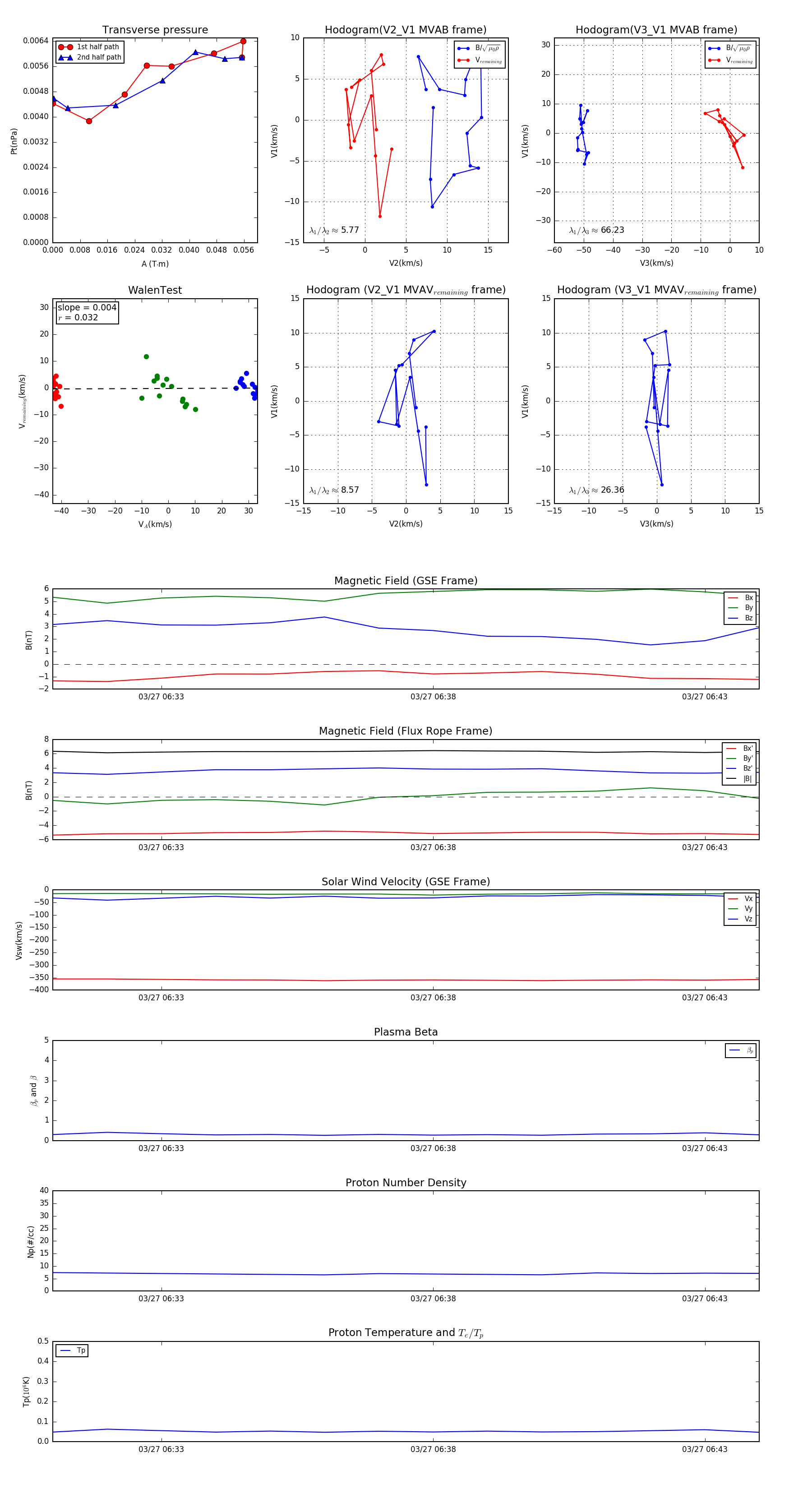812x1489 pixels.
Task: Click the 'Np(#/cc)' axis label
Action: tap(31, 1242)
